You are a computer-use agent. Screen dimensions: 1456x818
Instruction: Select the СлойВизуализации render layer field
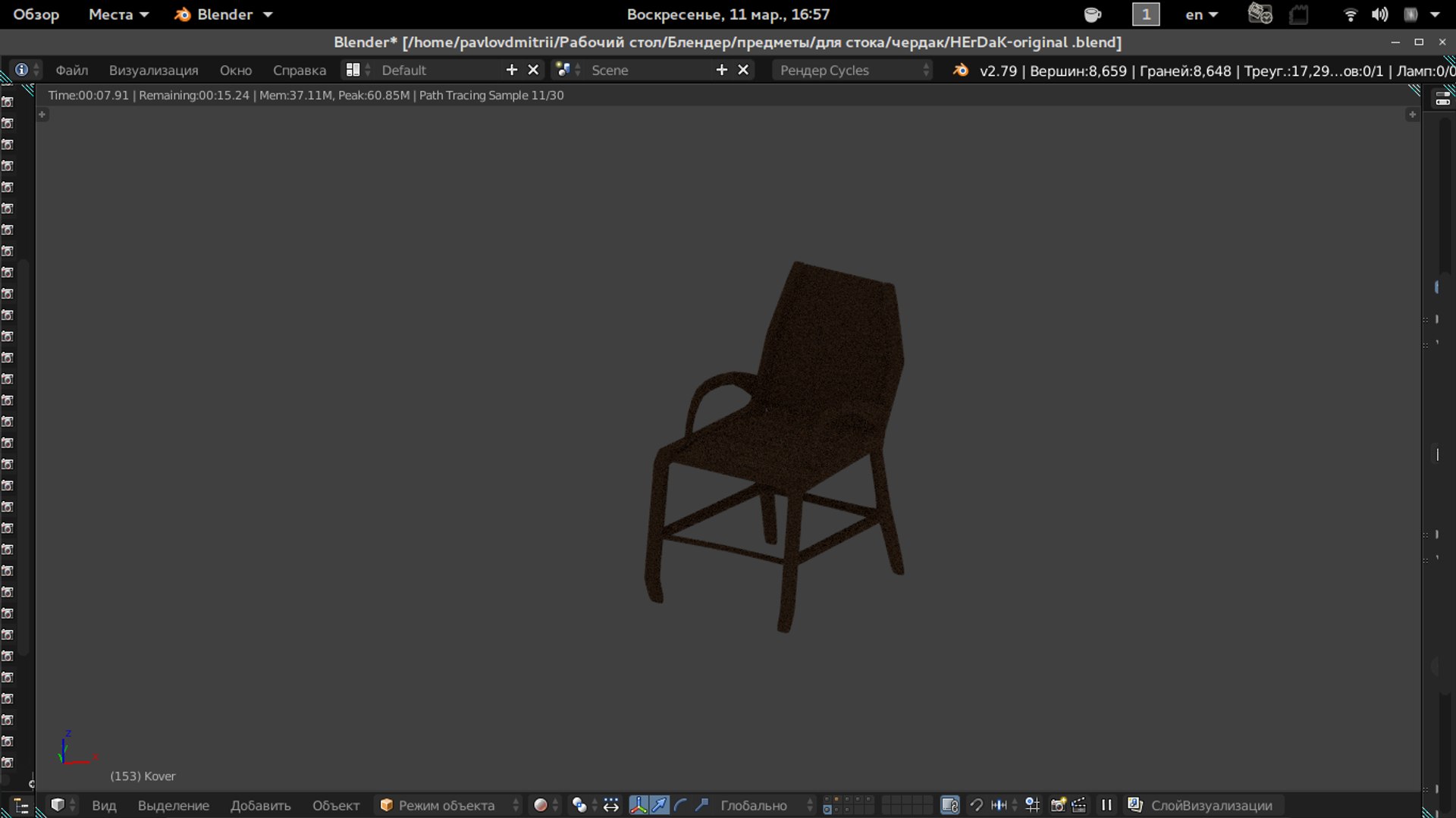click(x=1212, y=805)
